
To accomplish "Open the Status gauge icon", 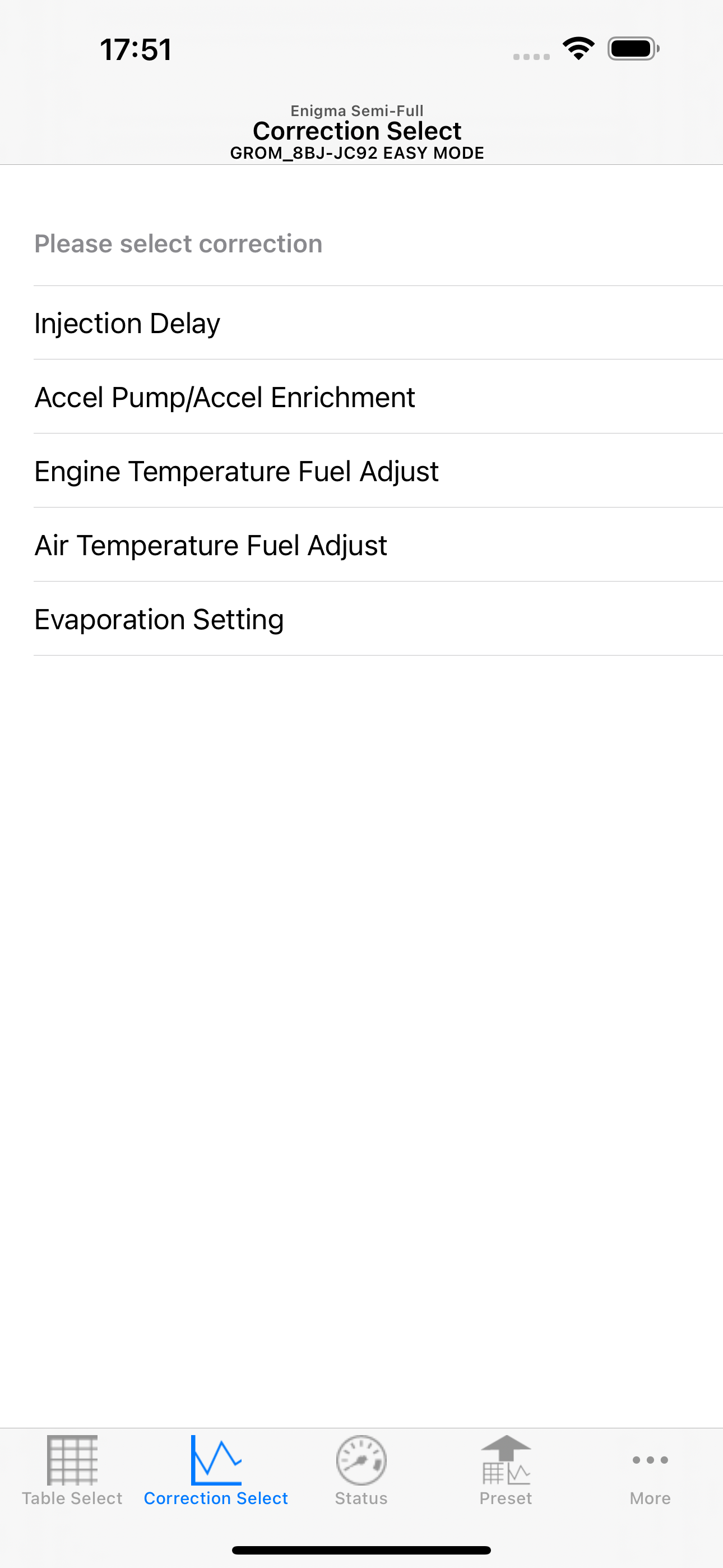I will (361, 1460).
